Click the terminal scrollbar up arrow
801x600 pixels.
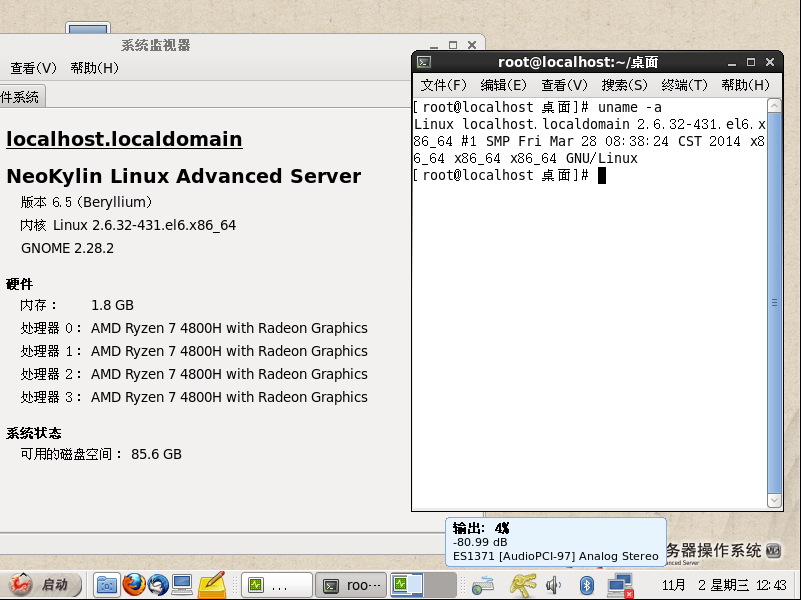click(x=774, y=106)
